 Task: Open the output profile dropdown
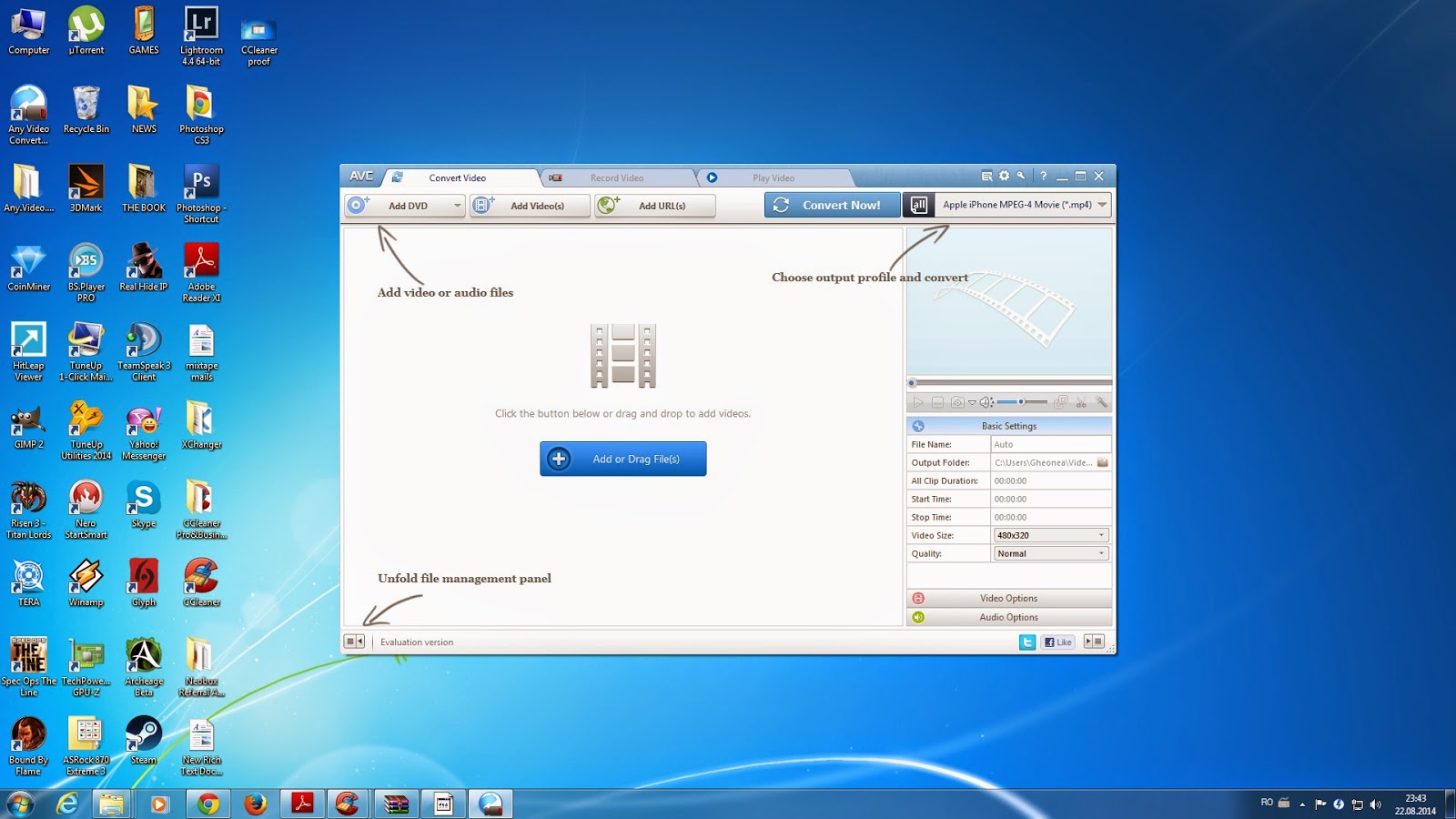click(1100, 205)
